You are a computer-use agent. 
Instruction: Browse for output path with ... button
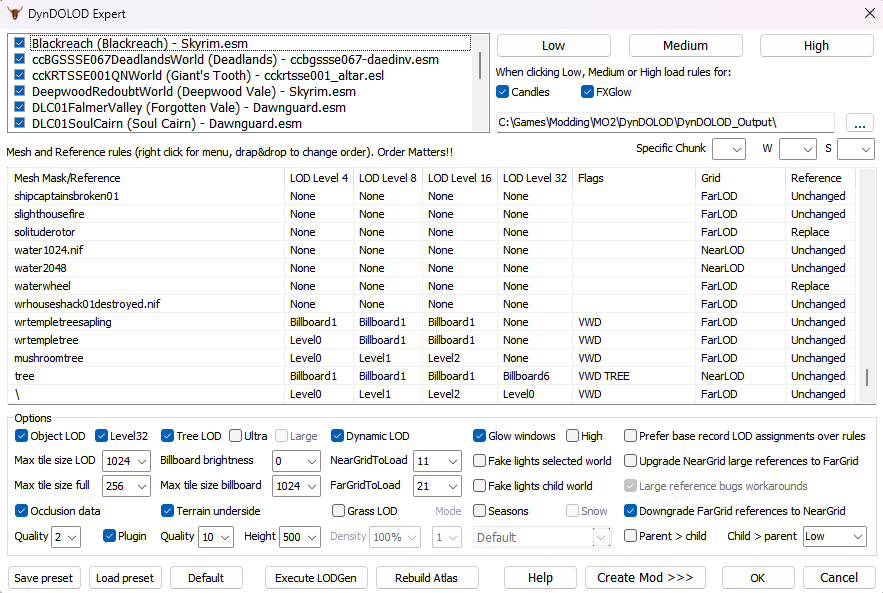pos(860,123)
